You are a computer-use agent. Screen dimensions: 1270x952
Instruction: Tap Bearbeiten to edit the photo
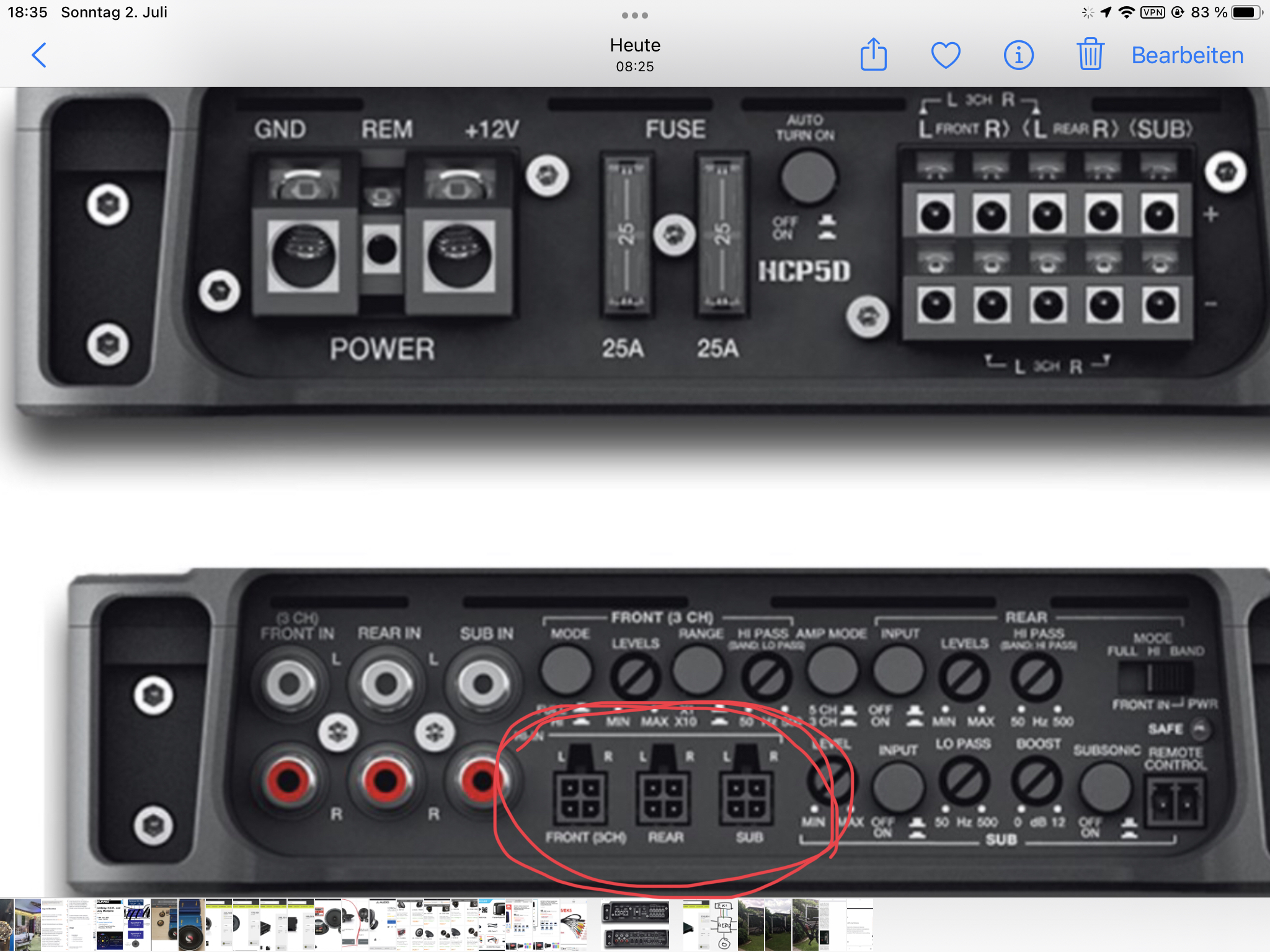(x=1188, y=55)
